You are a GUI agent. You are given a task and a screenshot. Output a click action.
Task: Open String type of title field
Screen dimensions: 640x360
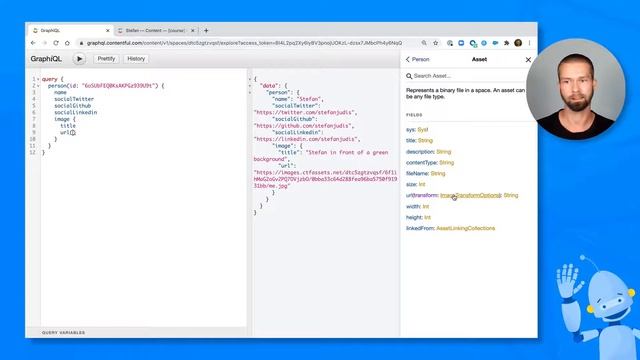425,140
